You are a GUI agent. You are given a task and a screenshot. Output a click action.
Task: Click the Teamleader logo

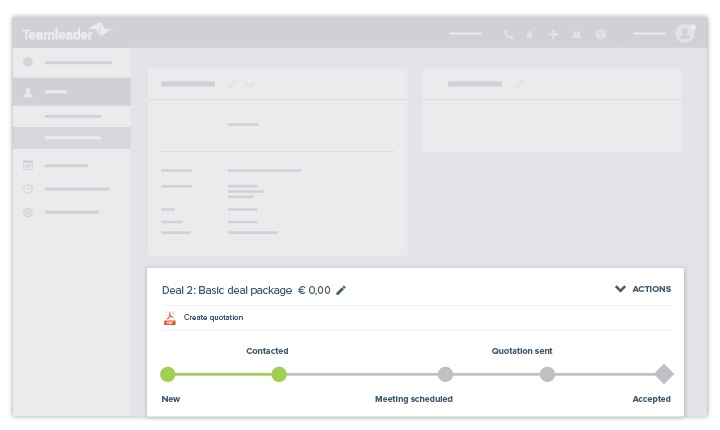click(x=67, y=32)
